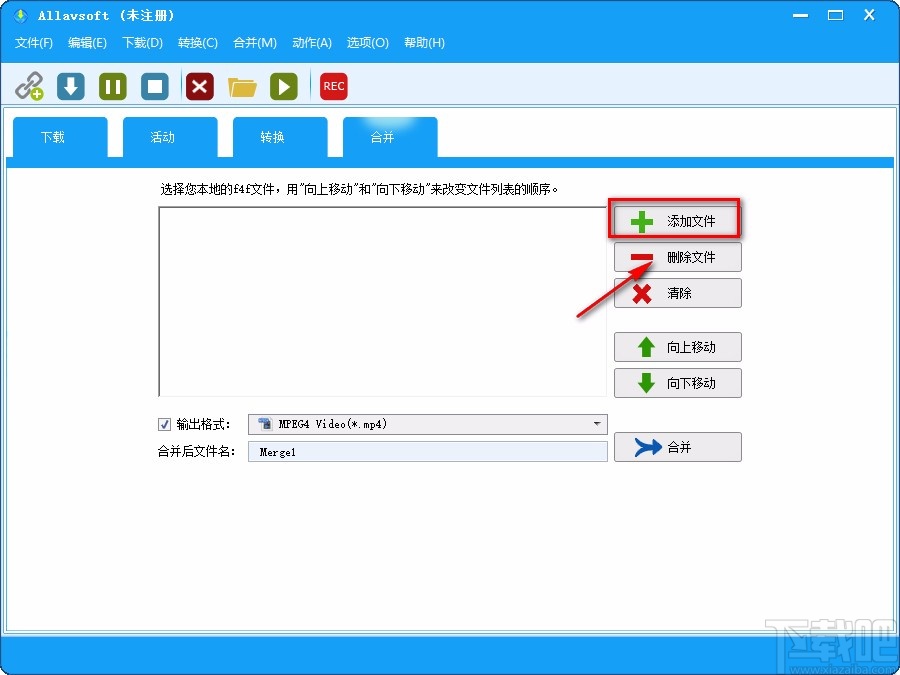Open the 下载(D) menu
The height and width of the screenshot is (675, 900).
[x=142, y=42]
